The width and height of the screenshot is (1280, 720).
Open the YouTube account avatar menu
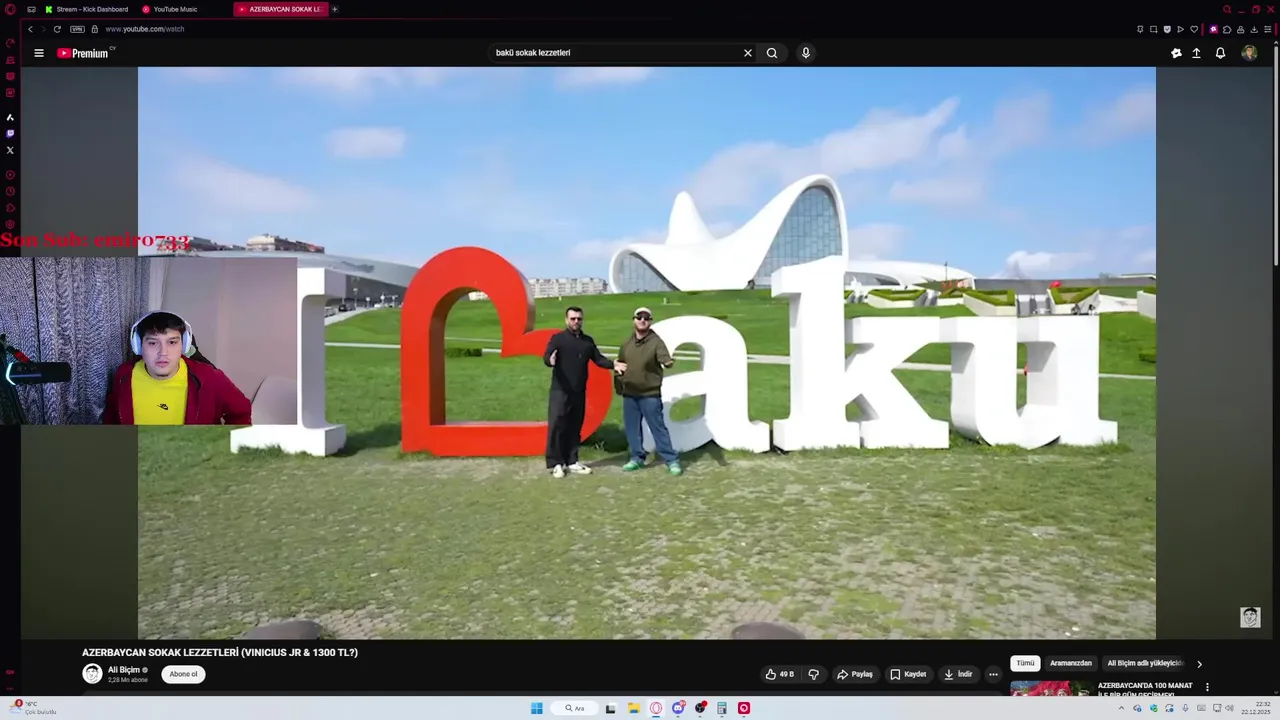1249,53
